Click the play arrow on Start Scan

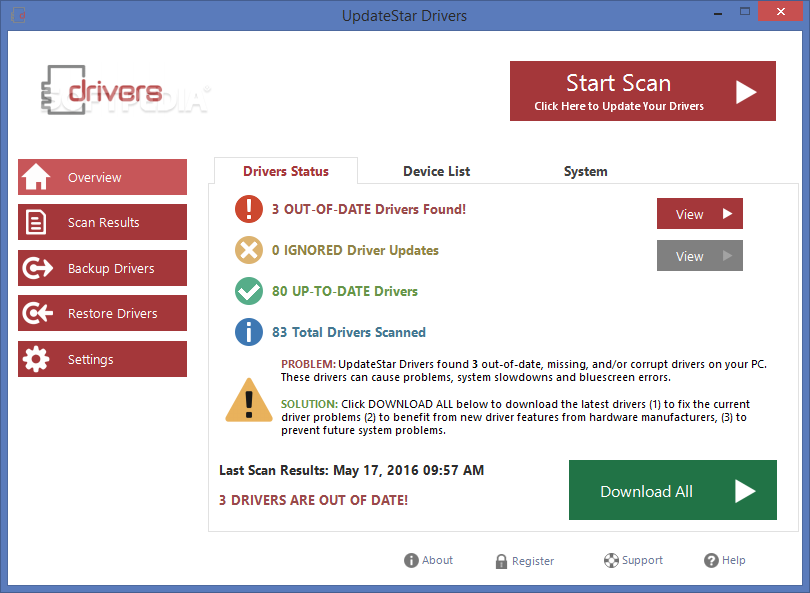point(746,92)
